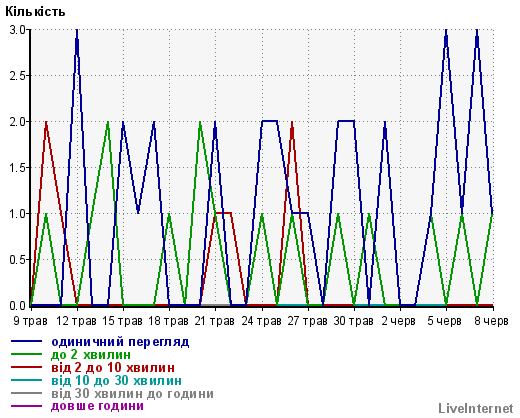Image resolution: width=520 pixels, height=418 pixels.
Task: Click the '8 черв' date axis label
Action: tap(491, 321)
